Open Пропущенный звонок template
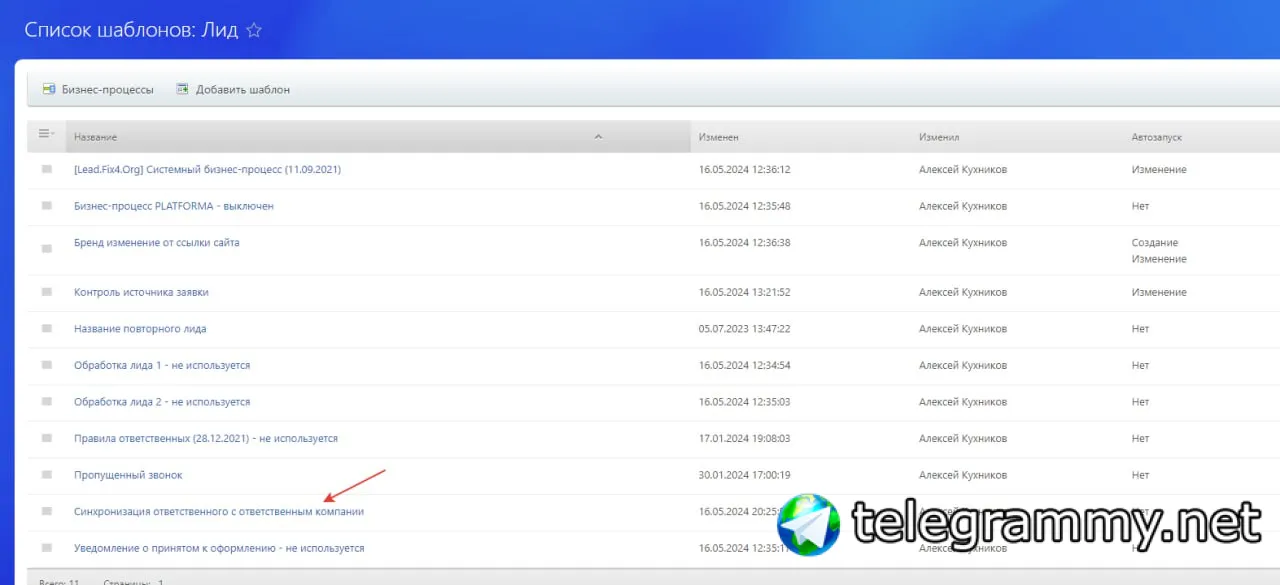This screenshot has width=1280, height=585. [x=128, y=475]
